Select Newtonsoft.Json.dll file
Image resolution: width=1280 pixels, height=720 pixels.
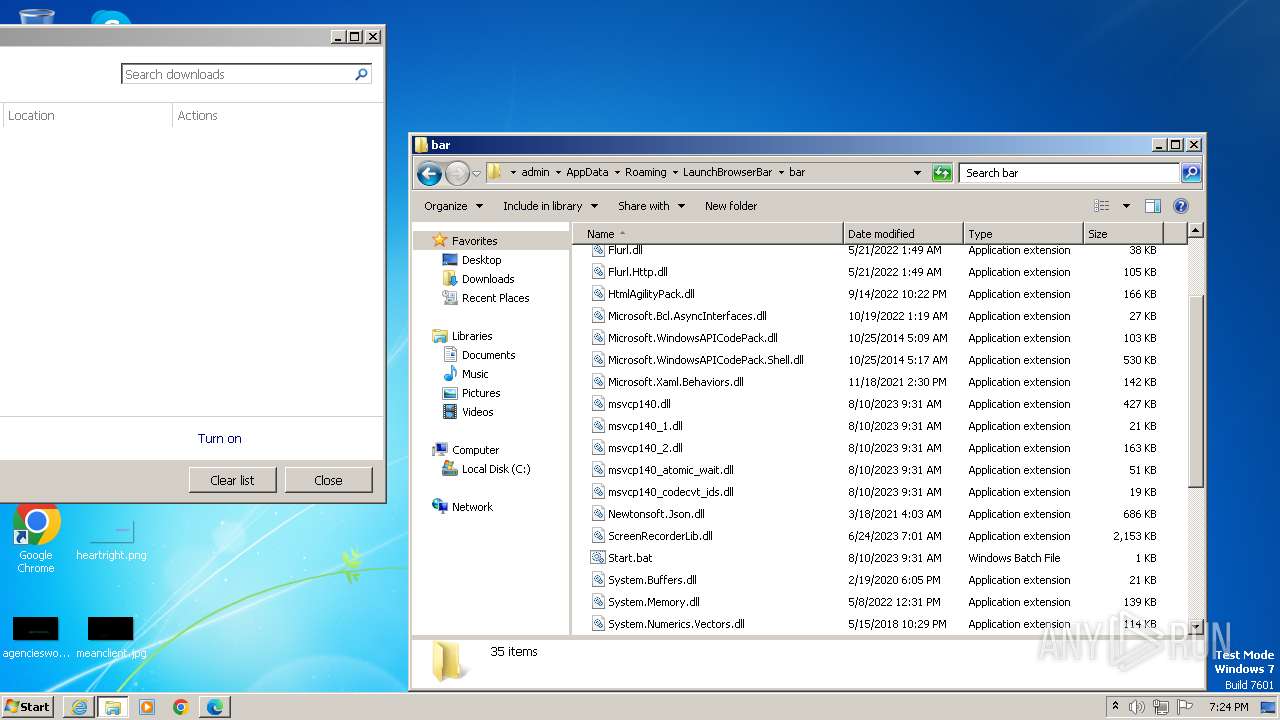[656, 514]
